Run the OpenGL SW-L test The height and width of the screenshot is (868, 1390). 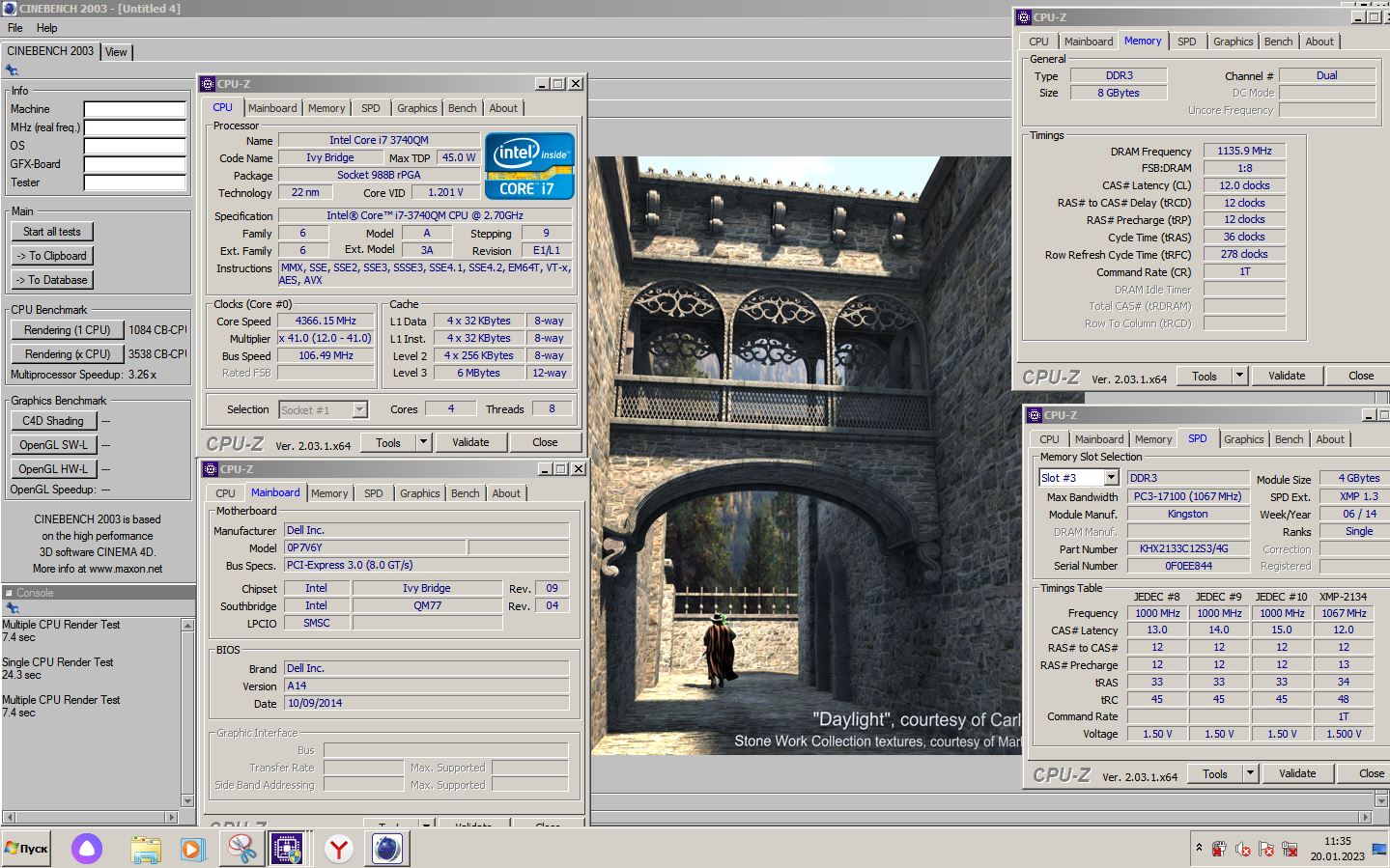[53, 445]
